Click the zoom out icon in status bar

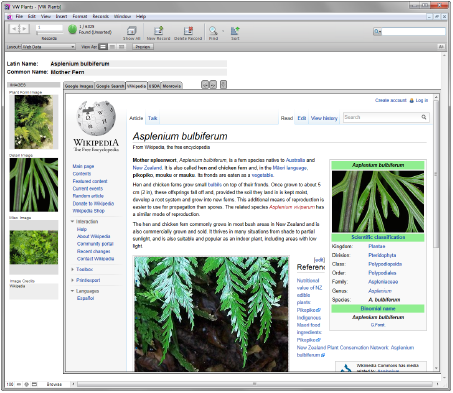[x=19, y=384]
